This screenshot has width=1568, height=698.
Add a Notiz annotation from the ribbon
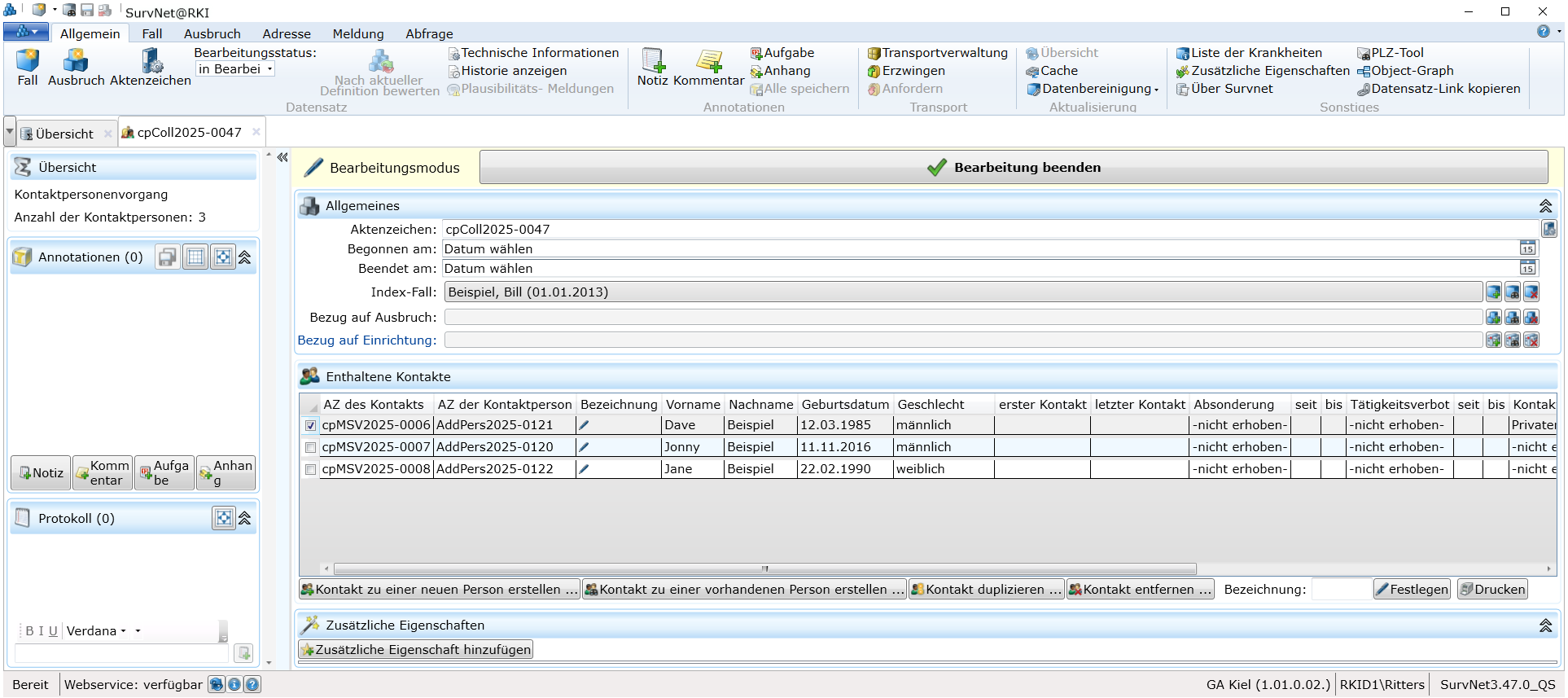652,62
